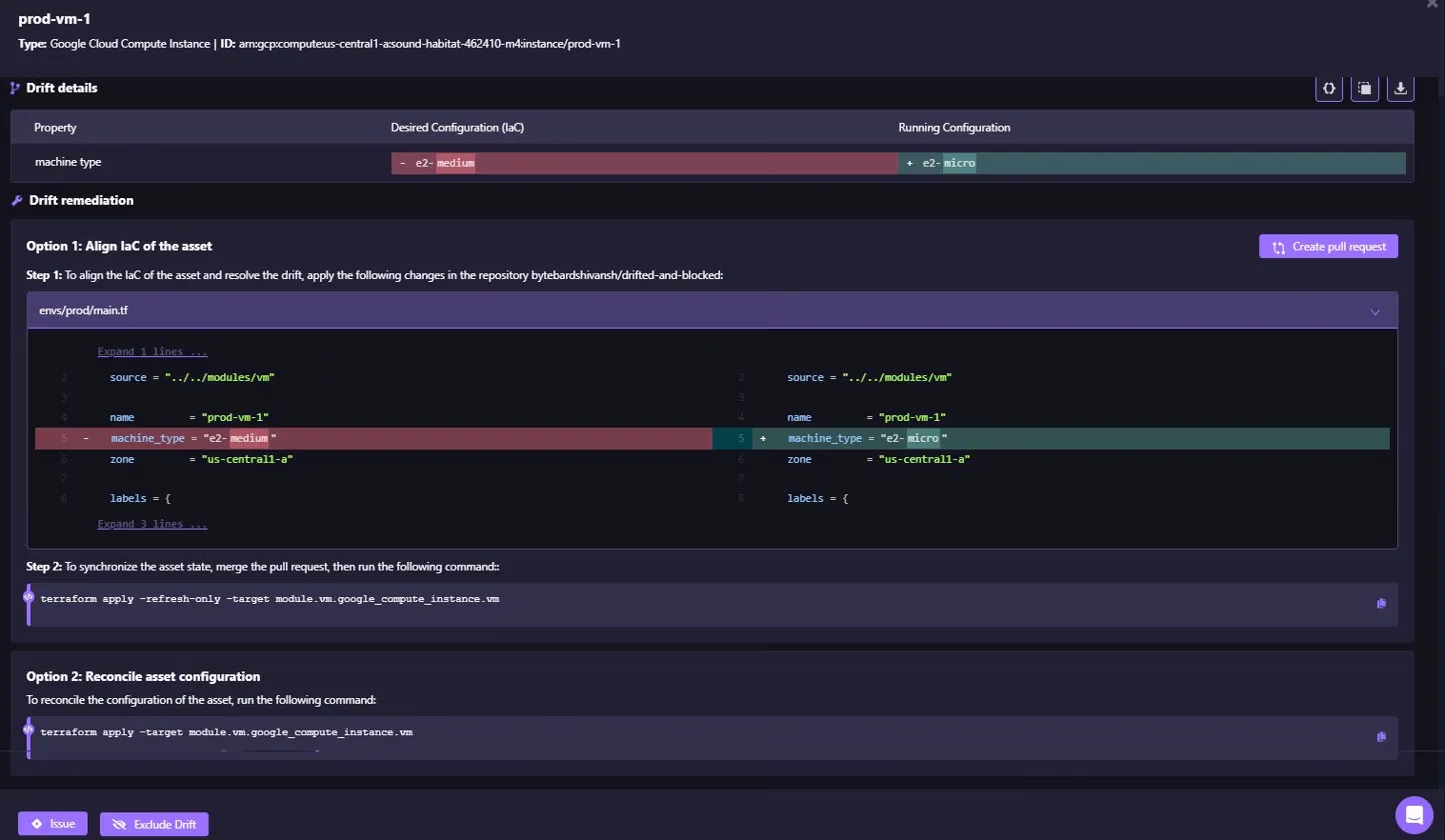Download the drift details

[x=1401, y=88]
